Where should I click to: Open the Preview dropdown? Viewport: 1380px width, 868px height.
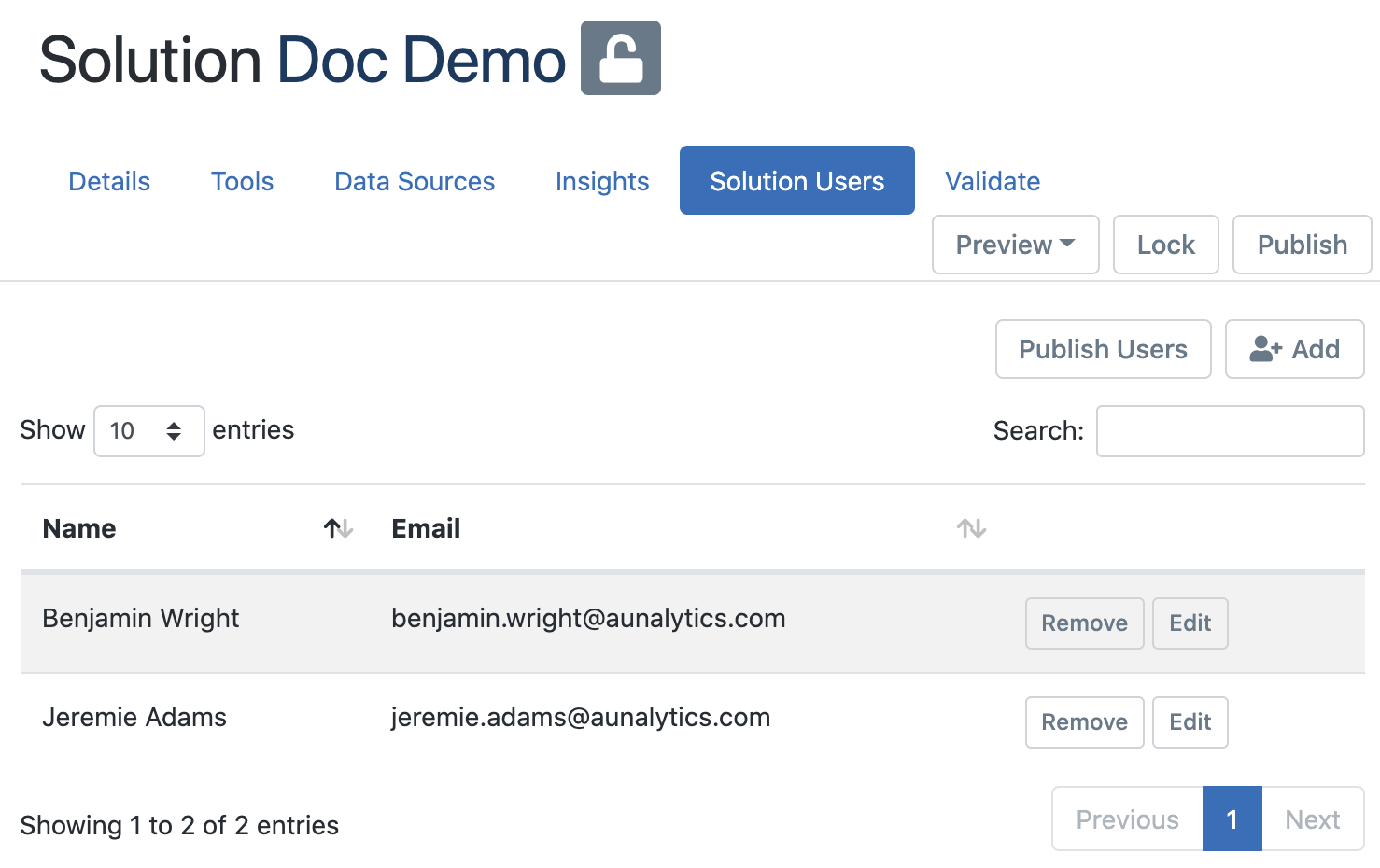(x=1015, y=245)
